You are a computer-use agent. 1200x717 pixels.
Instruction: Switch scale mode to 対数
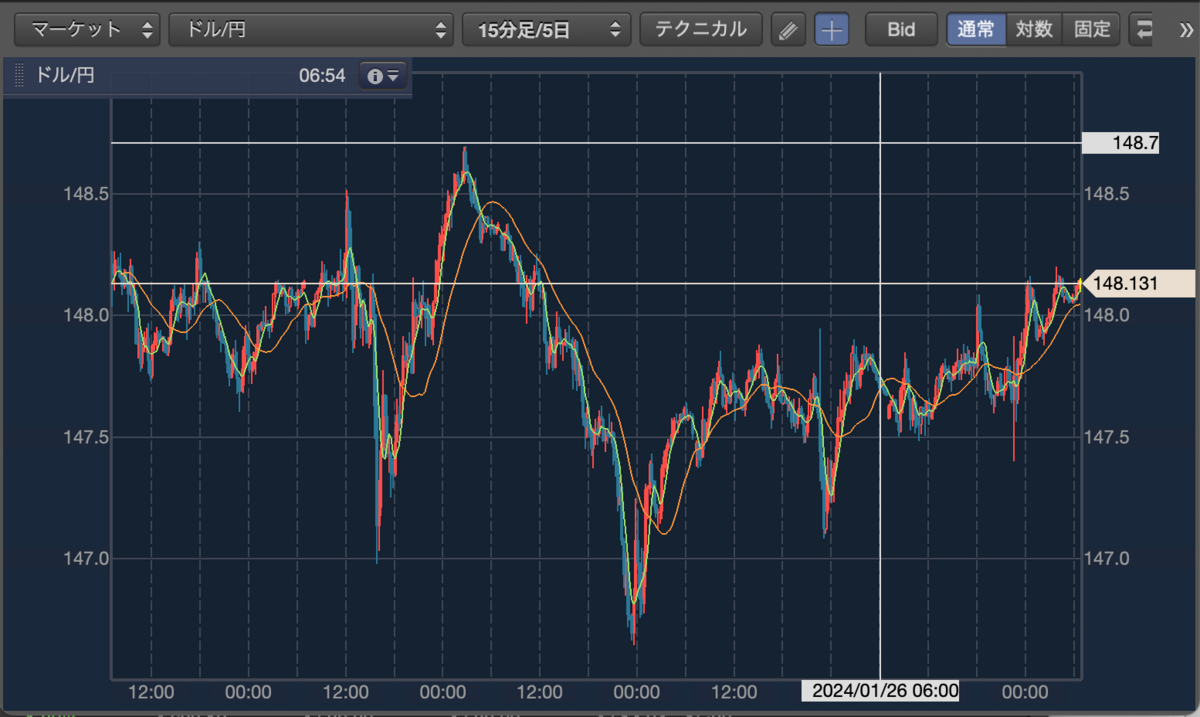click(1034, 29)
